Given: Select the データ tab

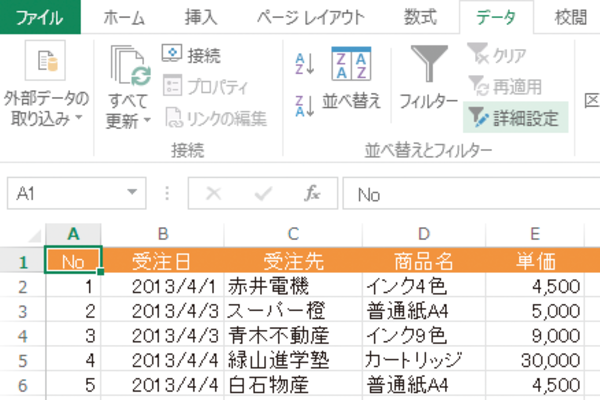Looking at the screenshot, I should [x=496, y=18].
